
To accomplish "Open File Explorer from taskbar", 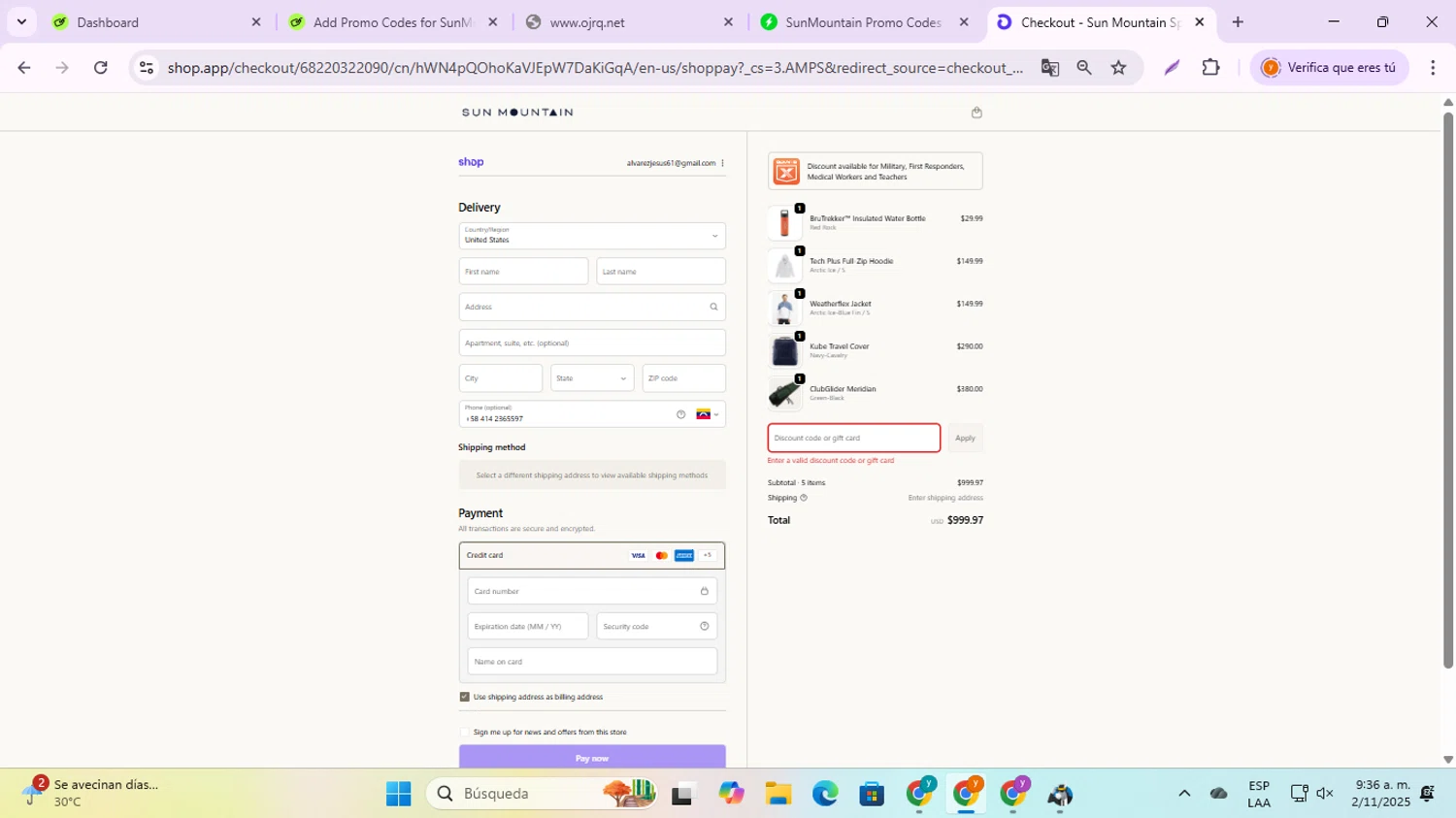I will click(778, 794).
